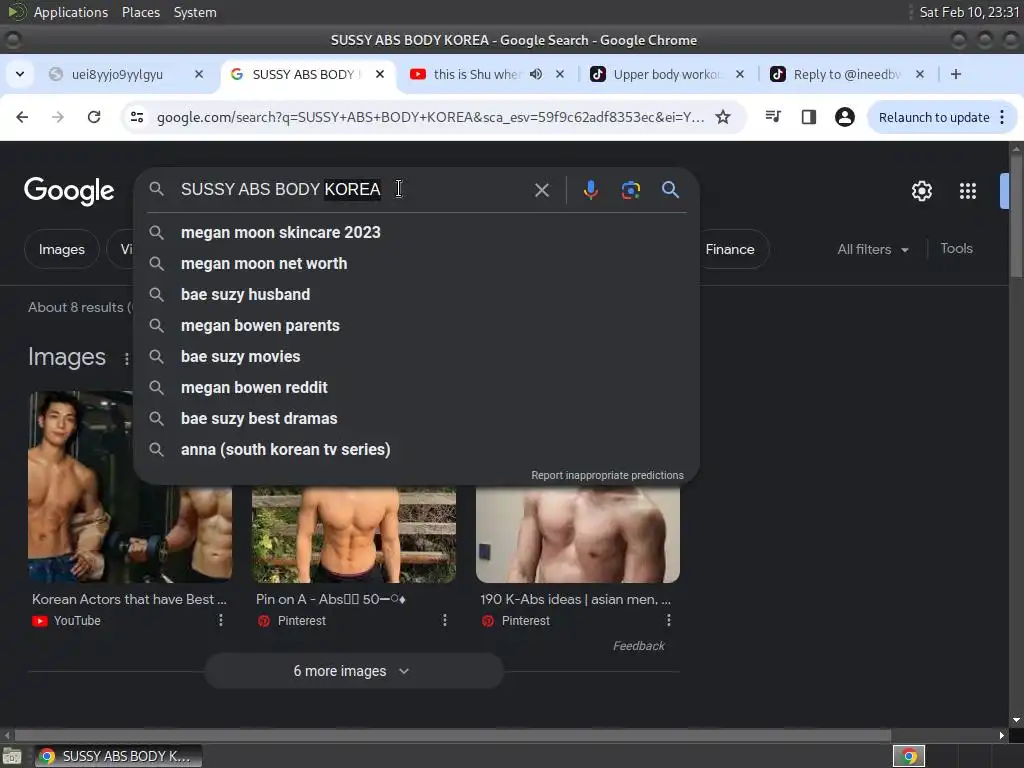The width and height of the screenshot is (1024, 768).
Task: Open options for the Images section
Action: point(126,359)
